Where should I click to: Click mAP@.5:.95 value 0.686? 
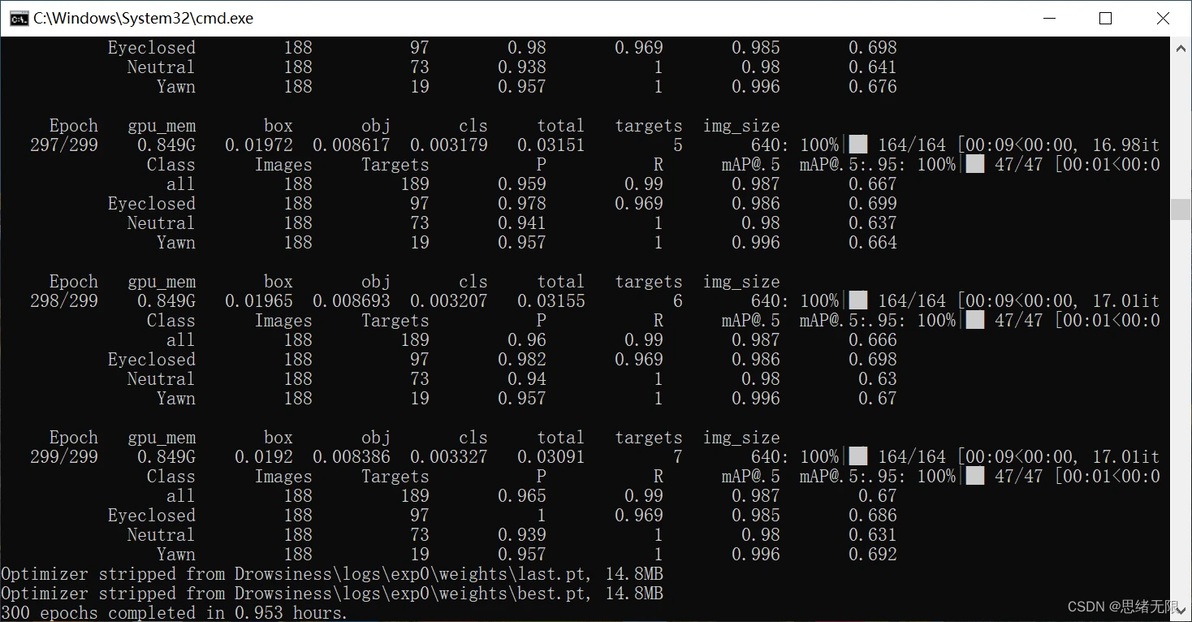pos(873,515)
